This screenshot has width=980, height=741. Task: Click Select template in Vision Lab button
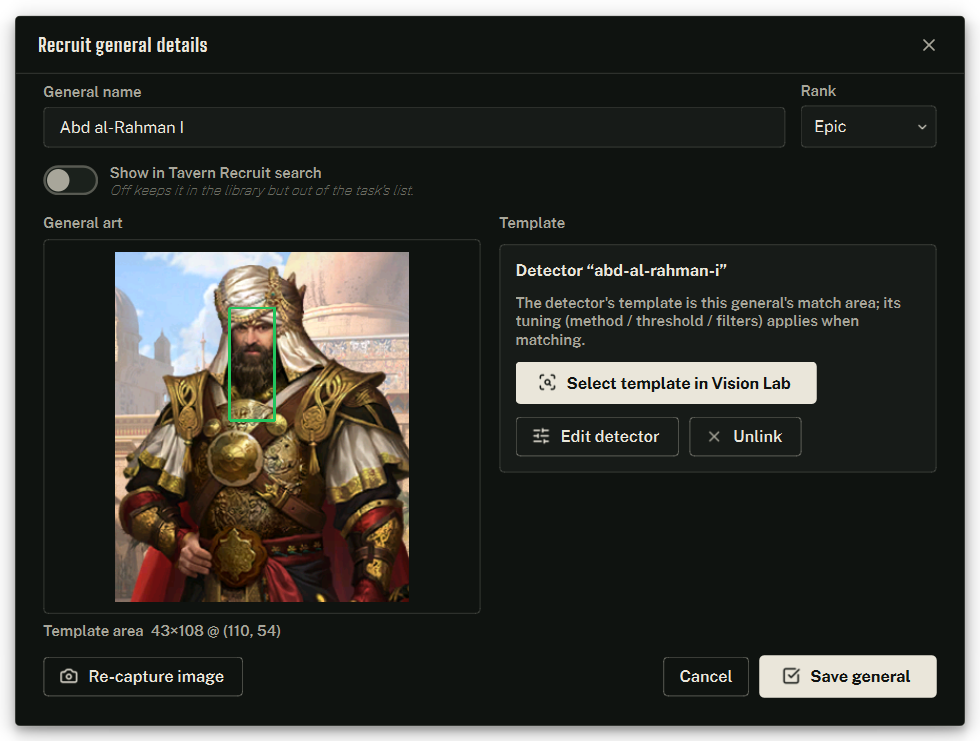(666, 383)
